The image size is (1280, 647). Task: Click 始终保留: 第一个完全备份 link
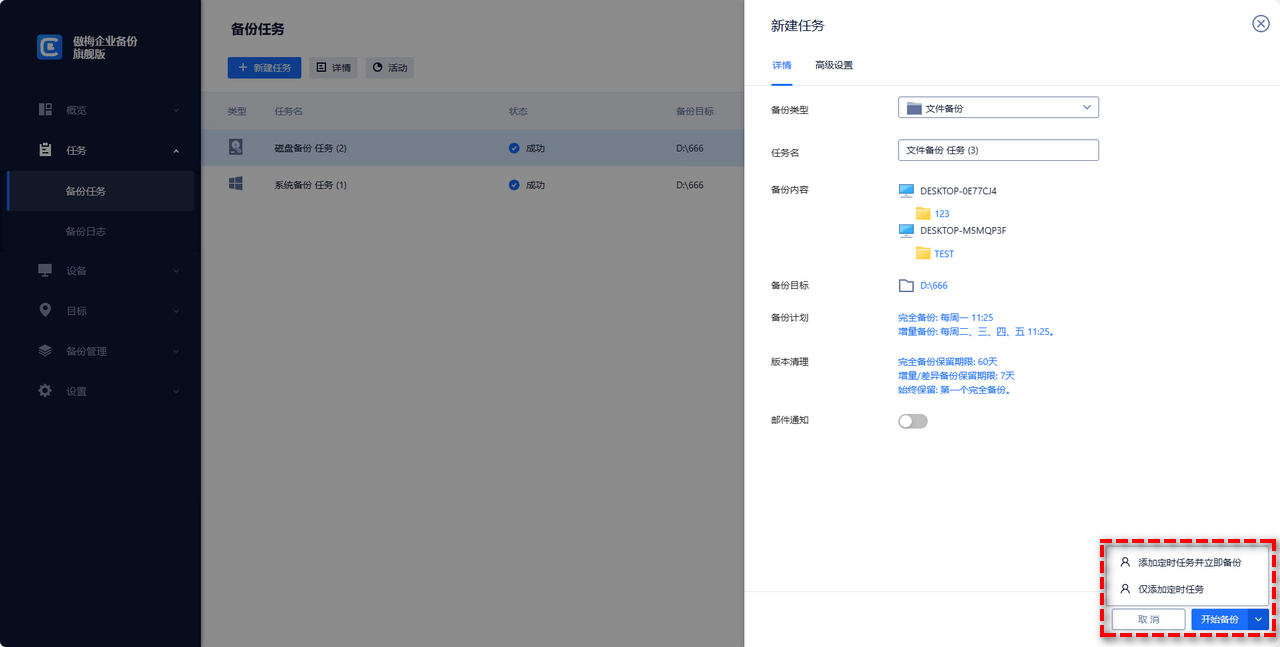(955, 390)
